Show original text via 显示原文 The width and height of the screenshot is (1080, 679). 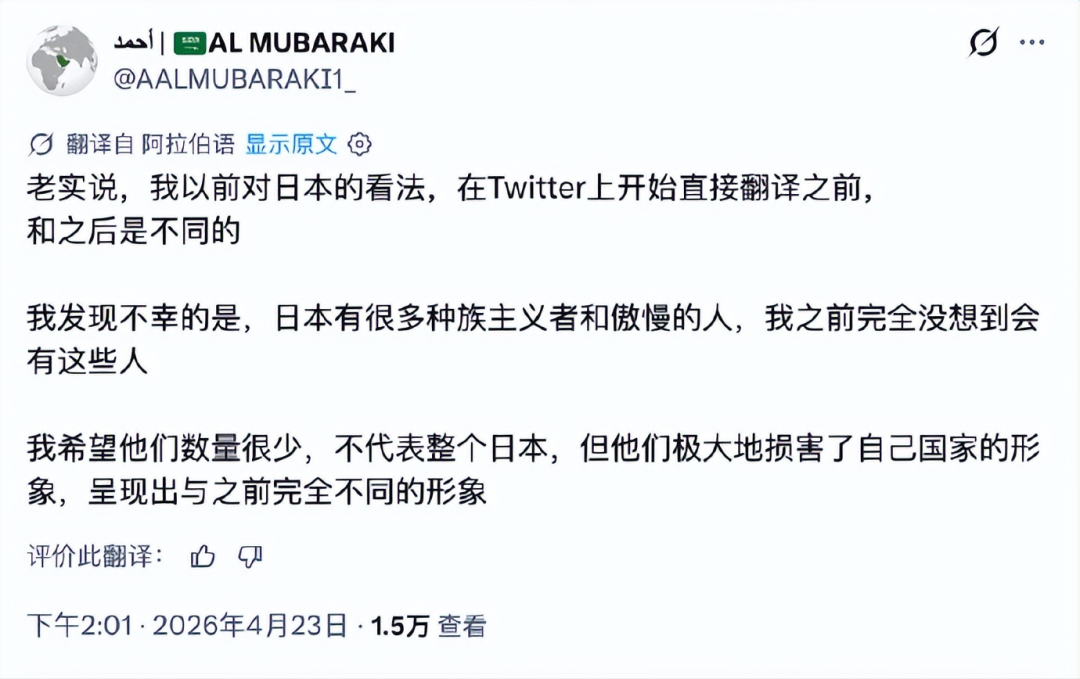pyautogui.click(x=291, y=144)
